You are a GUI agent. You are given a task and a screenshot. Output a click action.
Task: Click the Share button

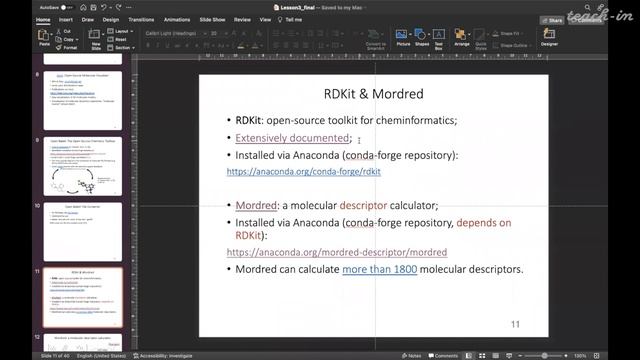552,20
